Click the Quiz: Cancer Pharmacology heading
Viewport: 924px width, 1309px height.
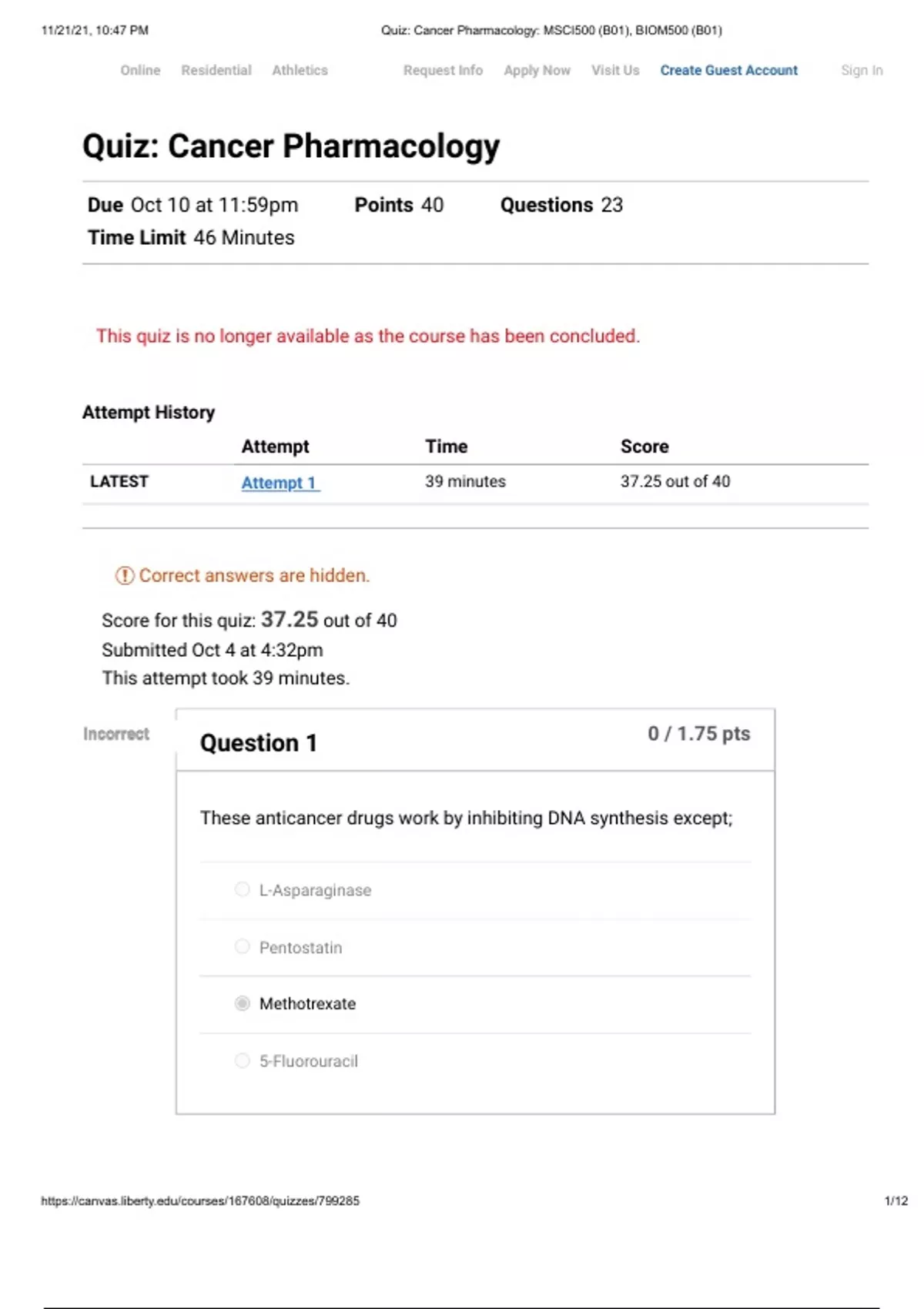coord(291,146)
